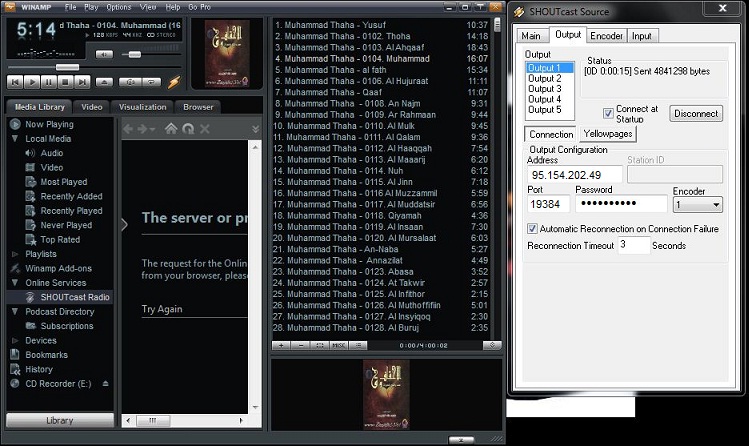This screenshot has height=446, width=749.
Task: Select the Media Library tab
Action: 39,107
